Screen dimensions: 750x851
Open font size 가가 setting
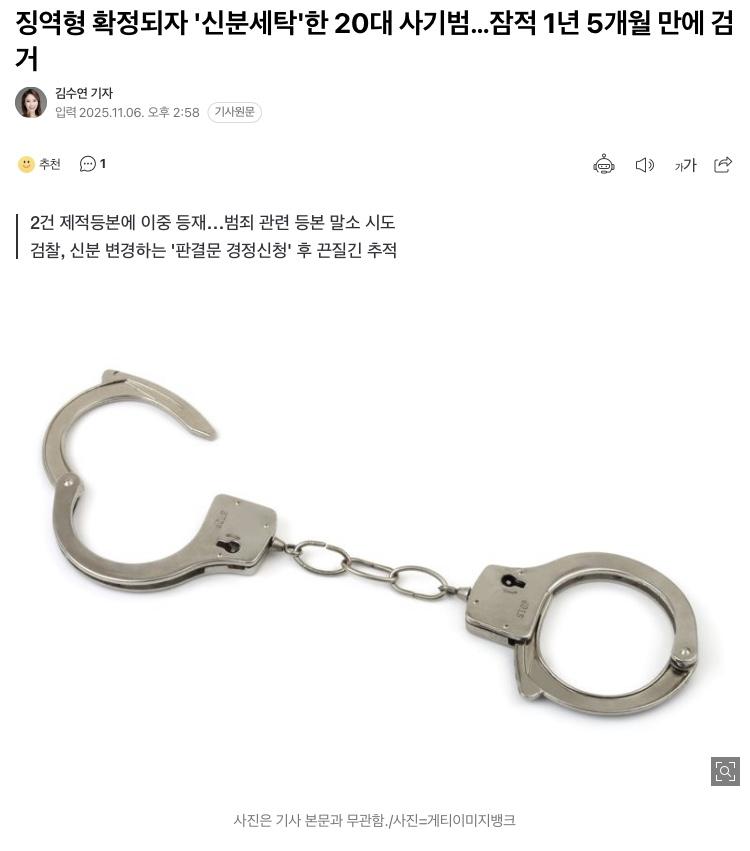point(685,164)
